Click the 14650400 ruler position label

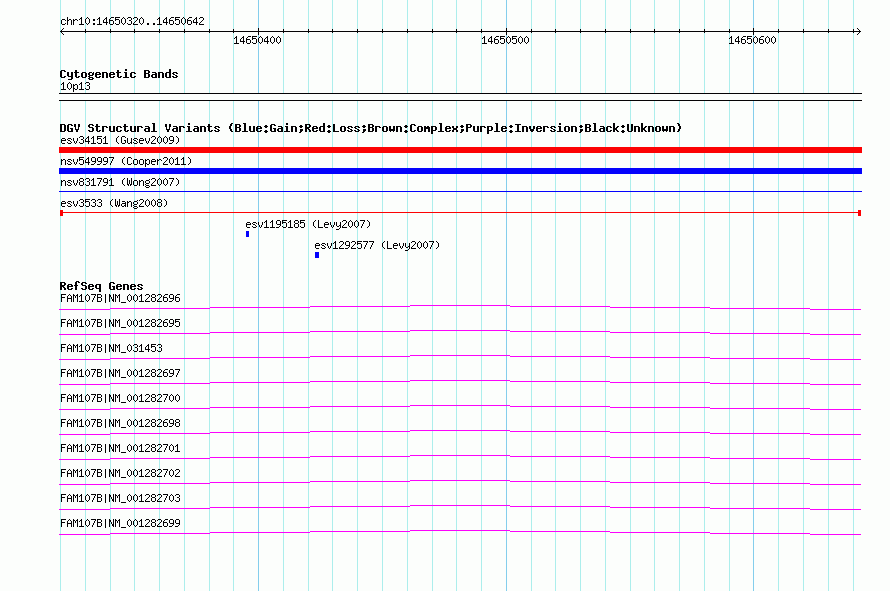257,40
